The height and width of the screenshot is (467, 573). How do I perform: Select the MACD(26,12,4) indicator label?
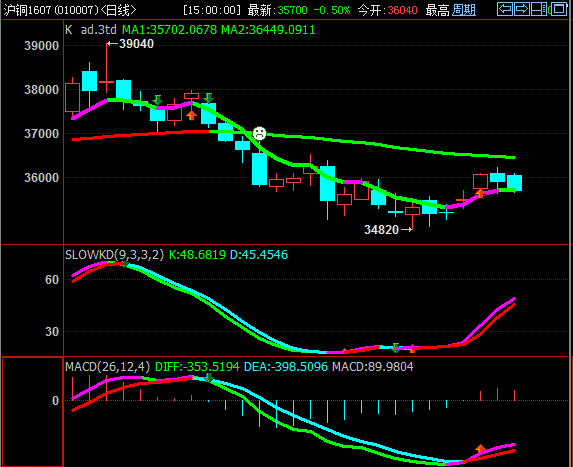(x=107, y=367)
